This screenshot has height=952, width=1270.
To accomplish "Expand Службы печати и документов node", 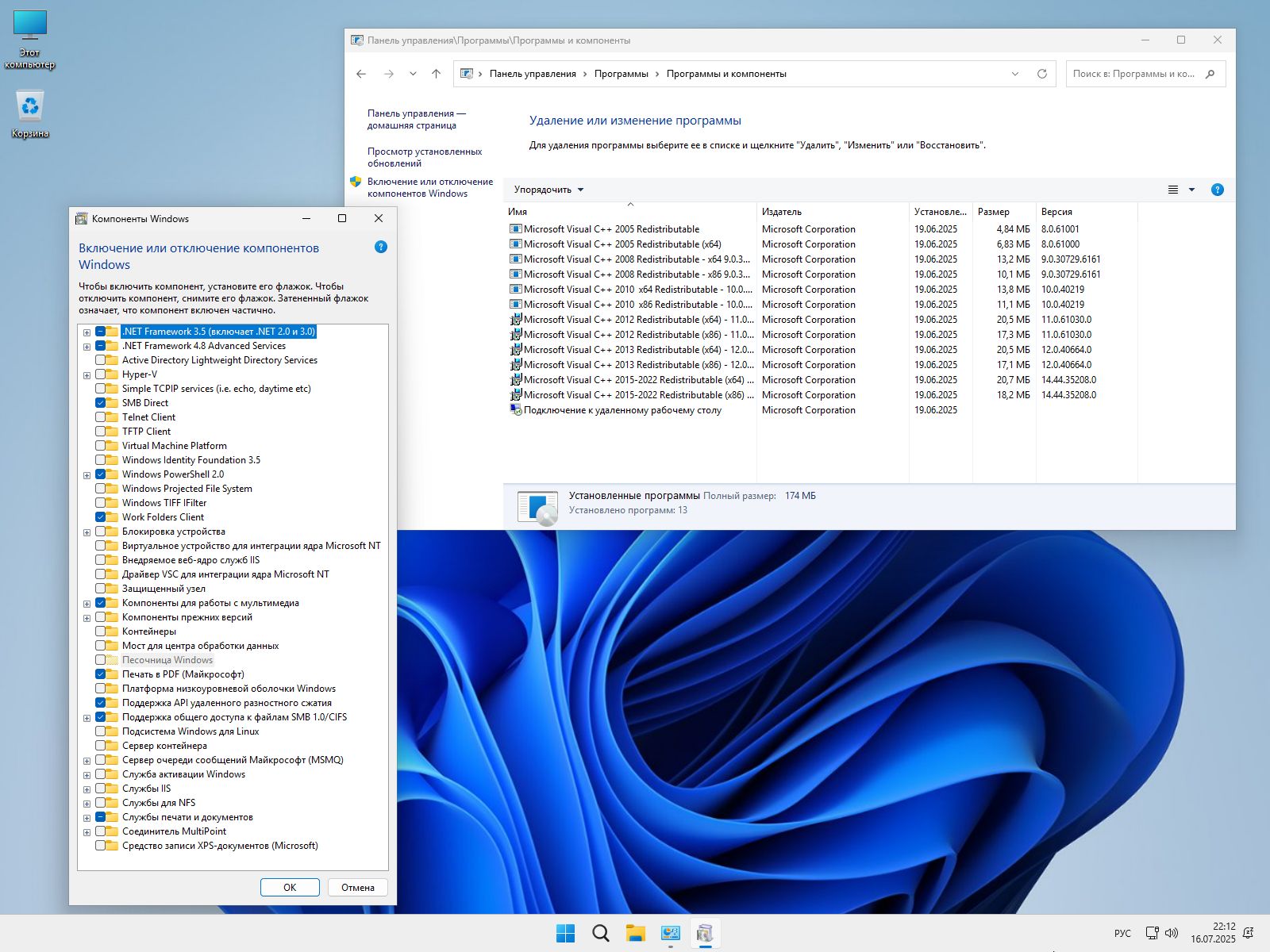I will (x=87, y=818).
